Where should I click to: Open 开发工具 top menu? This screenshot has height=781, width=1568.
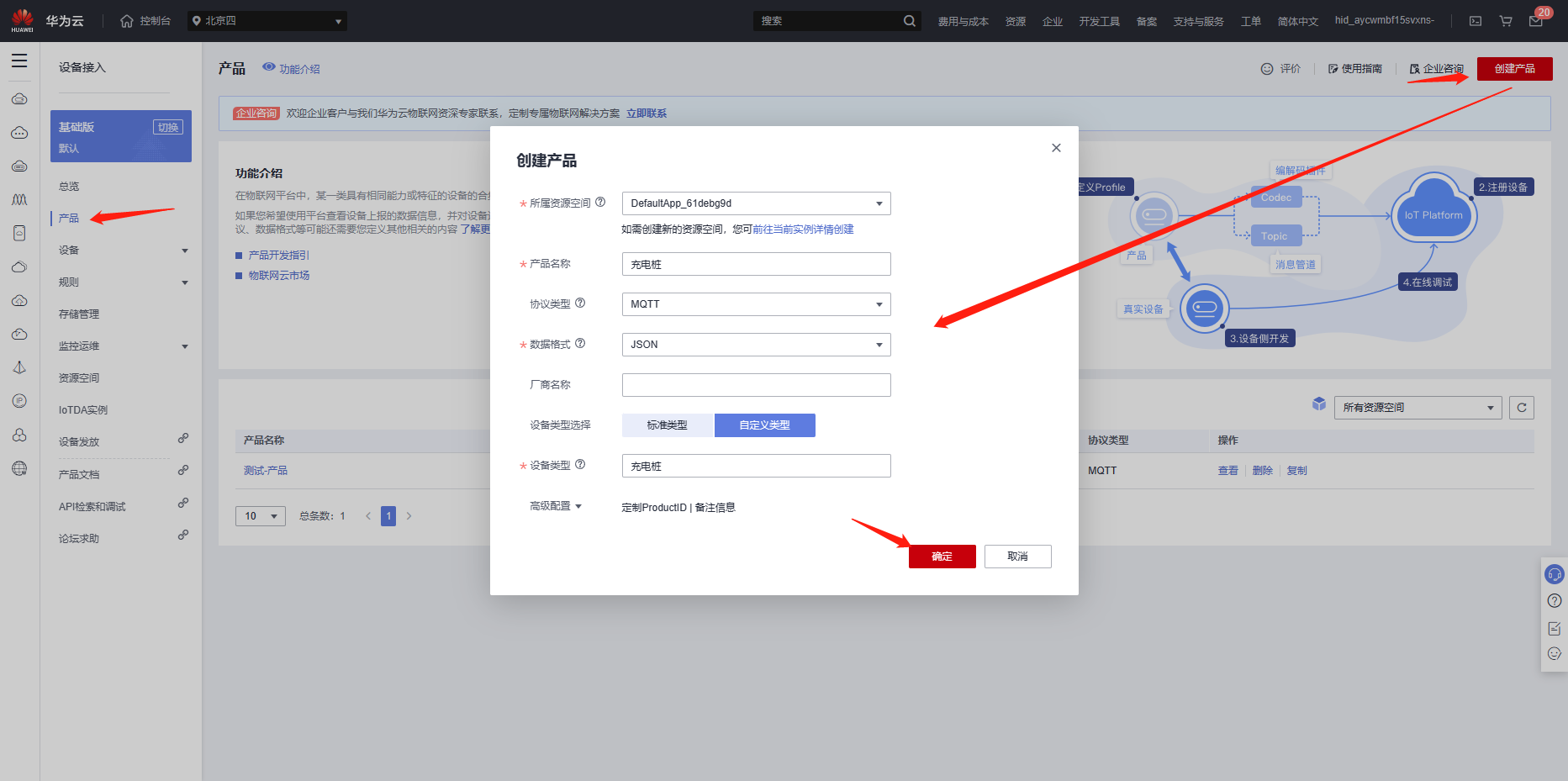(x=1100, y=21)
